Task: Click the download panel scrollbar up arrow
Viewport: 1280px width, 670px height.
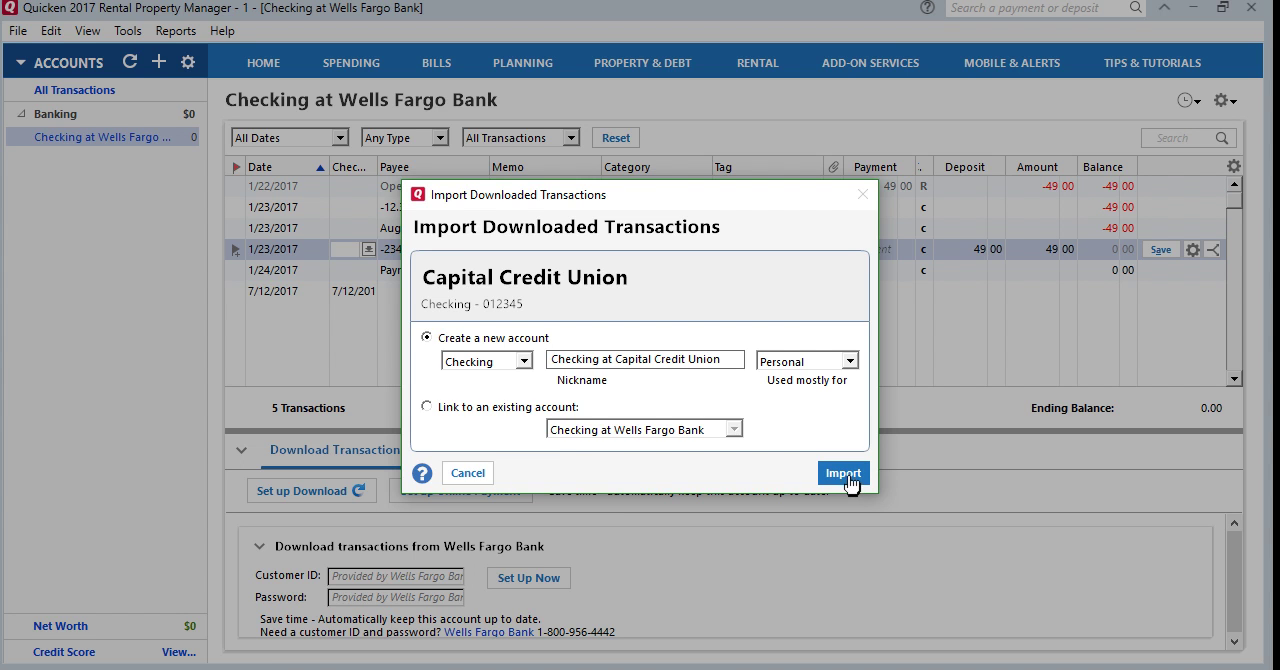Action: click(1234, 523)
